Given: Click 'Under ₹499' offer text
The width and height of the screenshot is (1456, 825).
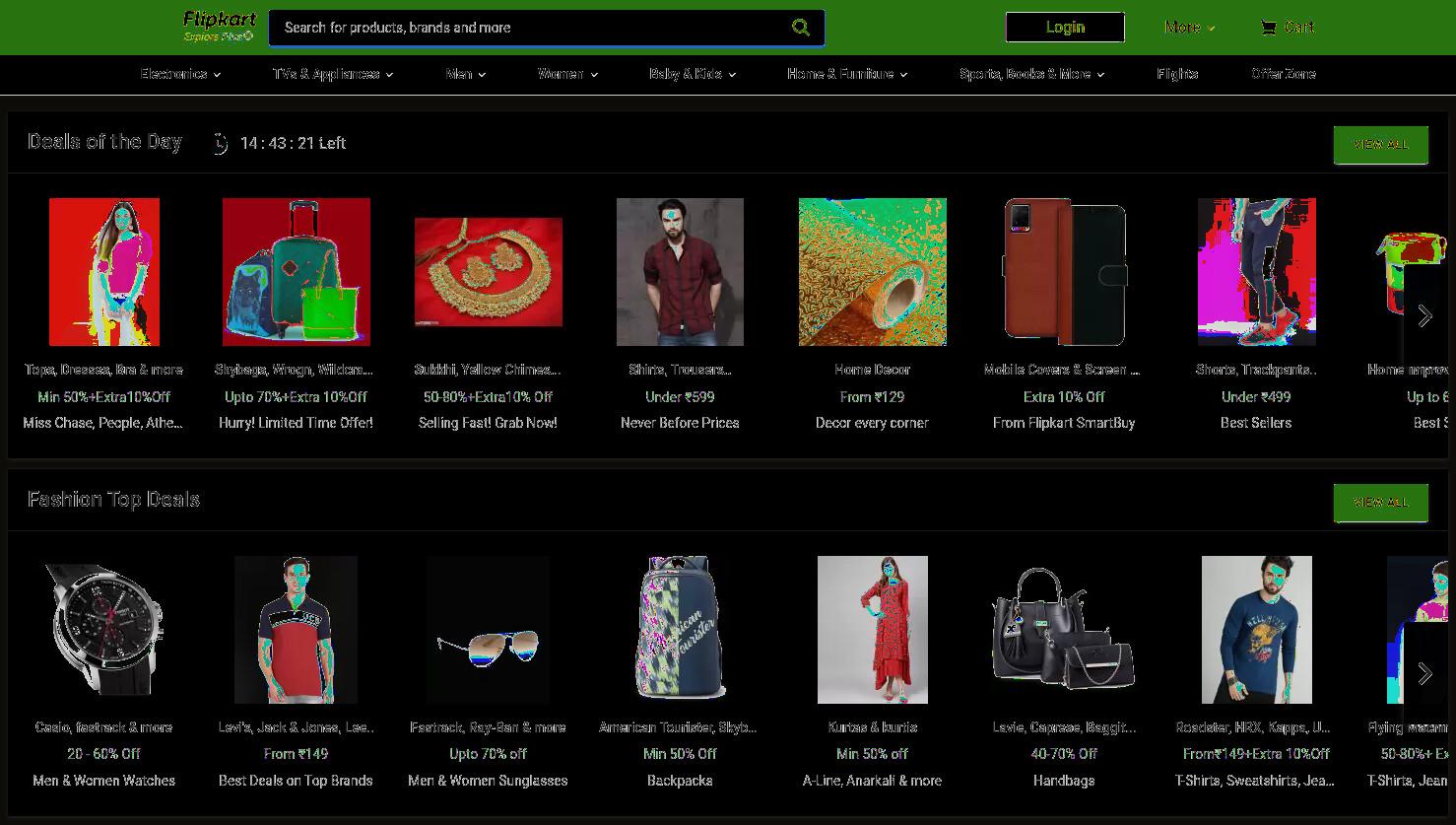Looking at the screenshot, I should [1256, 397].
